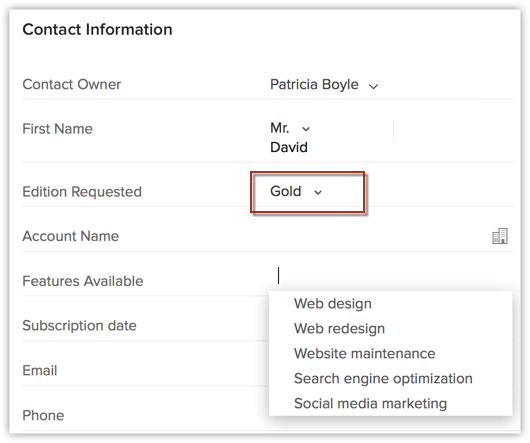This screenshot has width=530, height=443.
Task: Click the Contact Information heading
Action: tap(97, 29)
